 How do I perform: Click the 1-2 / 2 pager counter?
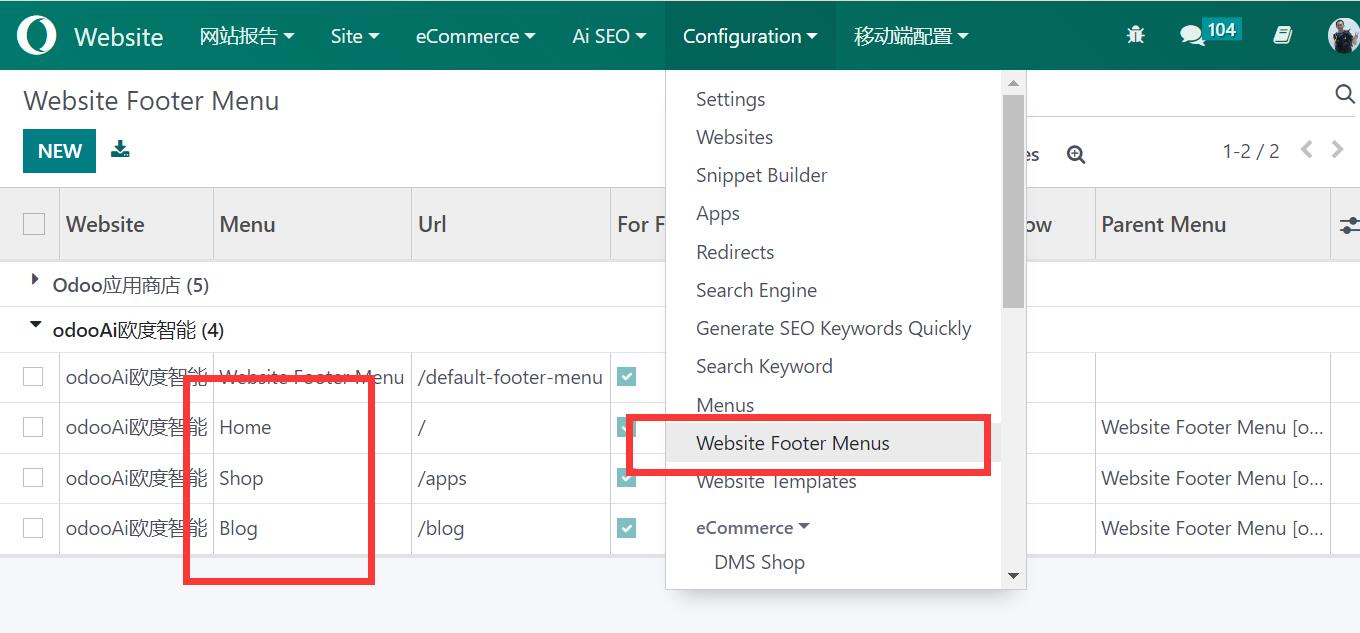[1250, 151]
